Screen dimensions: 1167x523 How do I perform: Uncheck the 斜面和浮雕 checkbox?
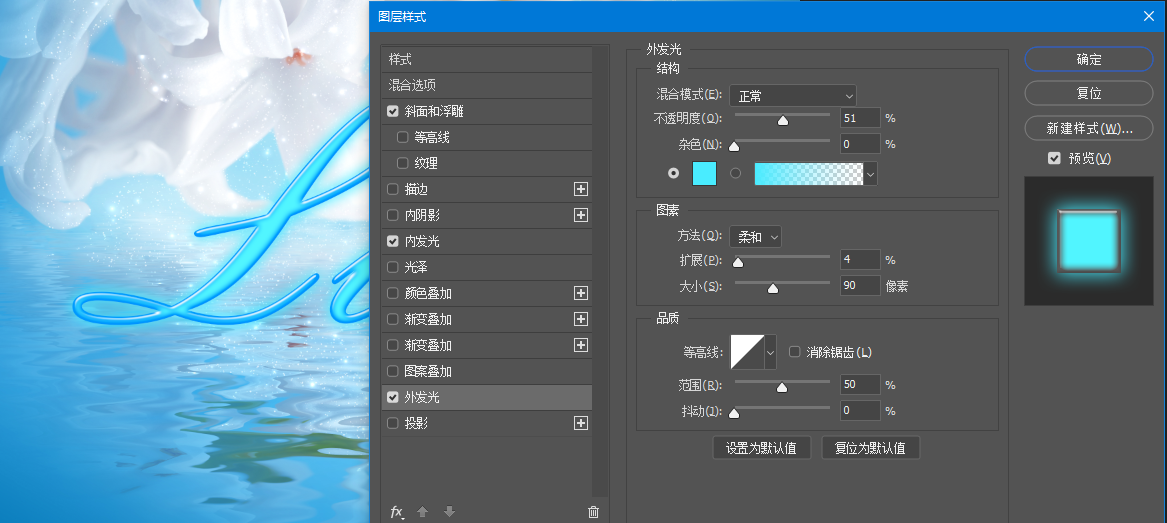[393, 111]
